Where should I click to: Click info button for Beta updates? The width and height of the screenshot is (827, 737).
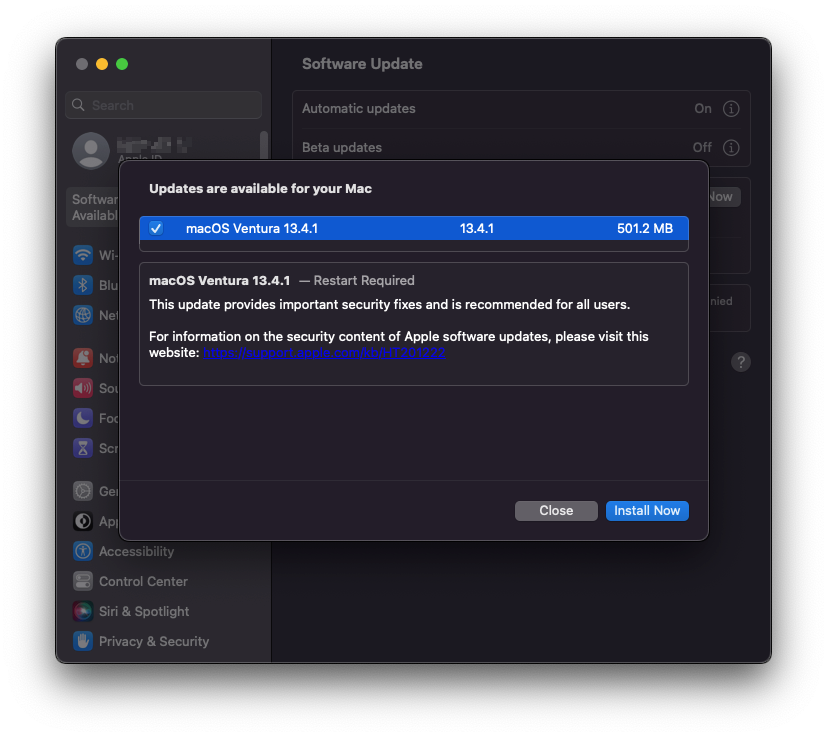point(730,148)
